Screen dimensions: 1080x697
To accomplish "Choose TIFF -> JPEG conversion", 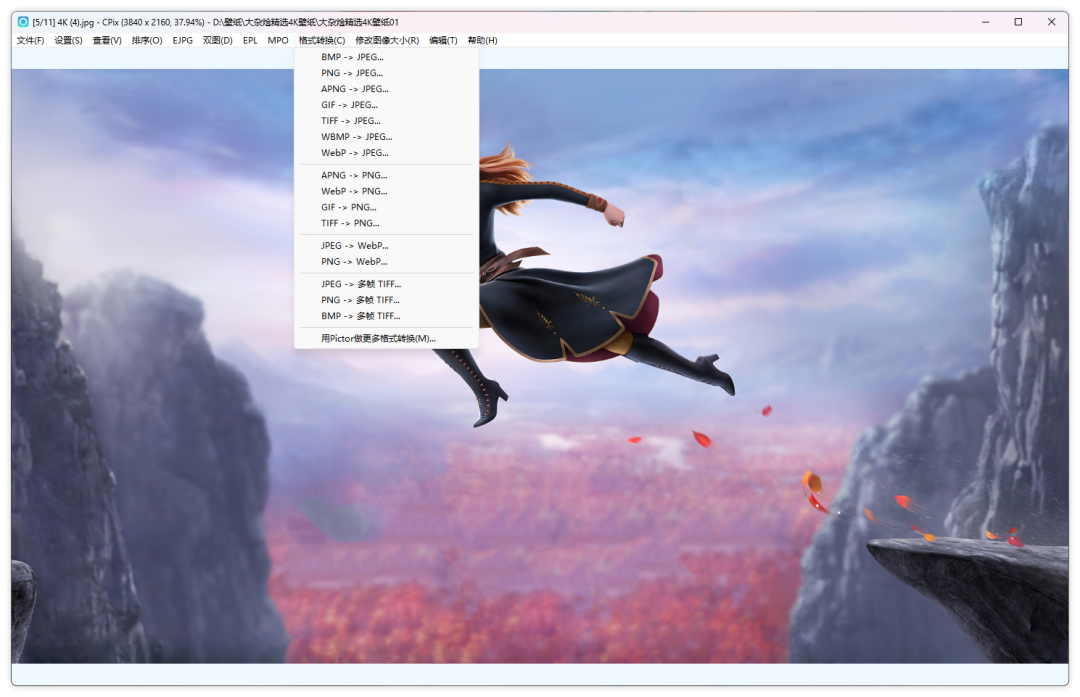I will tap(386, 121).
